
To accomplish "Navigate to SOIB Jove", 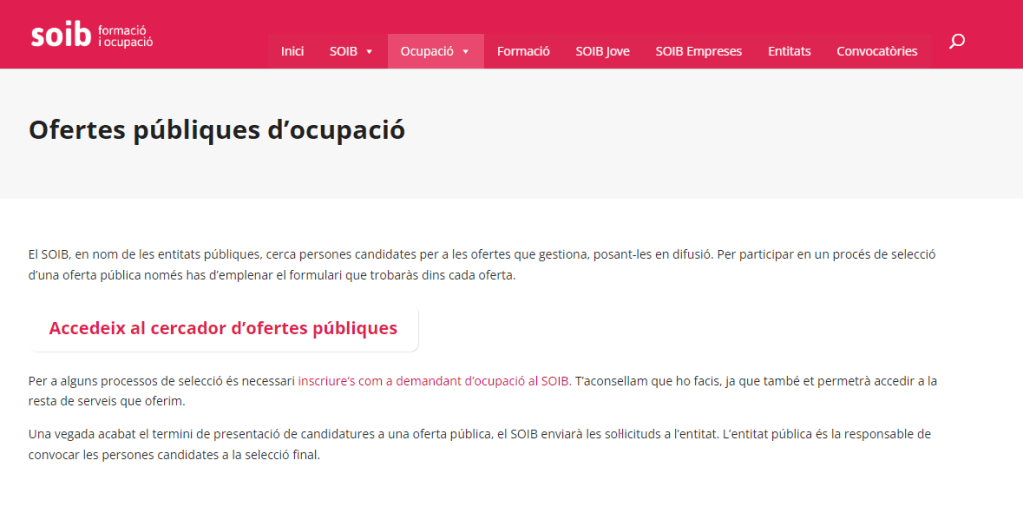I will (602, 51).
